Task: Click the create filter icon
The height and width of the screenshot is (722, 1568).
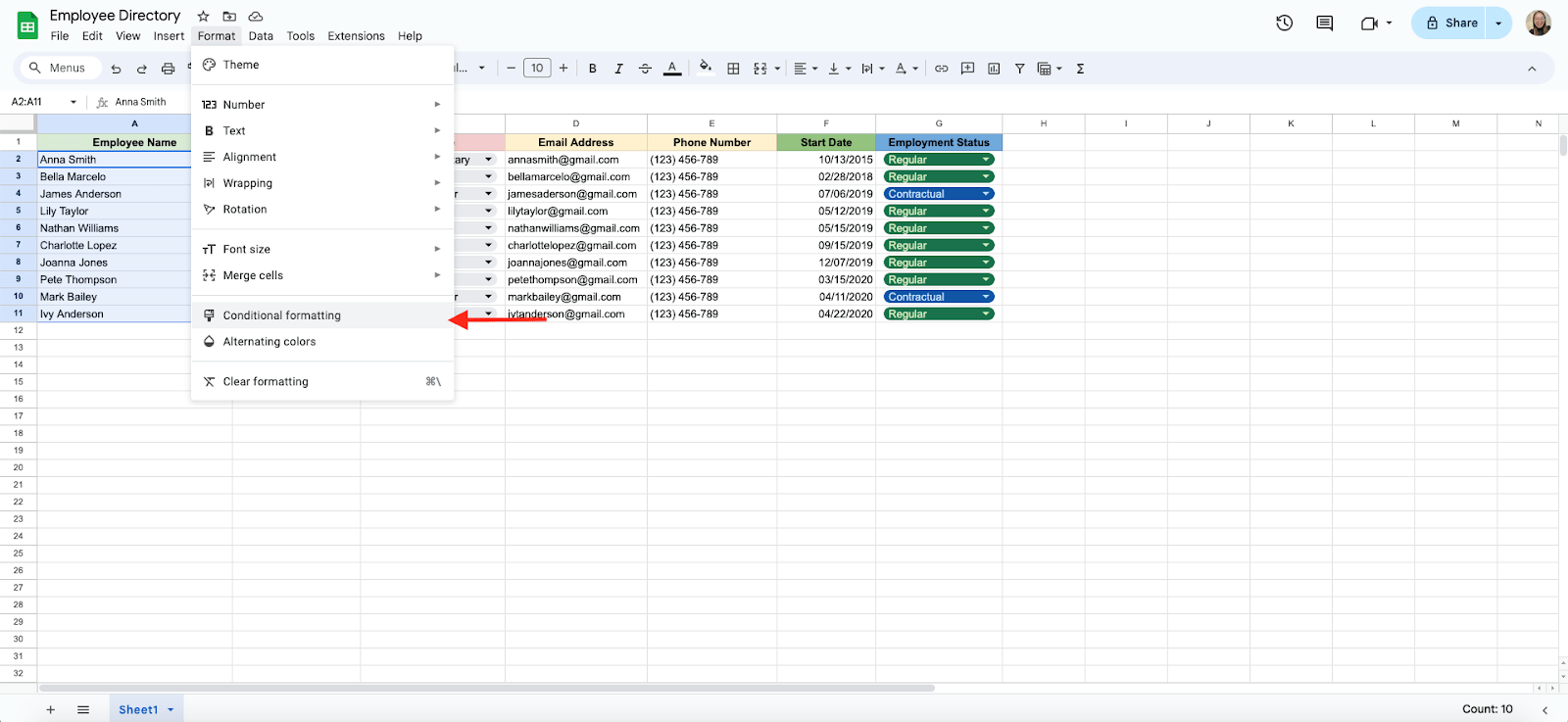Action: click(1020, 69)
